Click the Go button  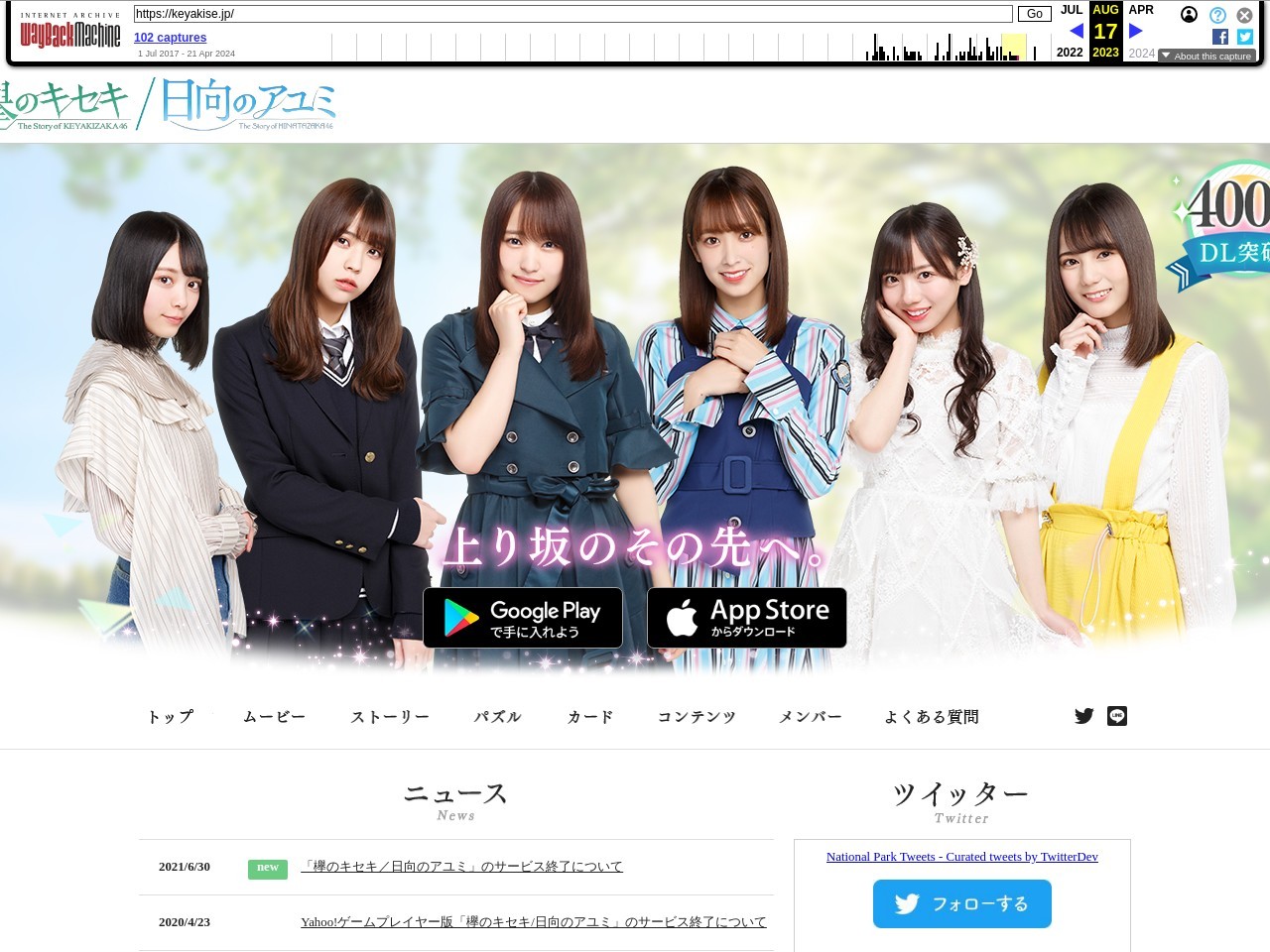point(1035,14)
